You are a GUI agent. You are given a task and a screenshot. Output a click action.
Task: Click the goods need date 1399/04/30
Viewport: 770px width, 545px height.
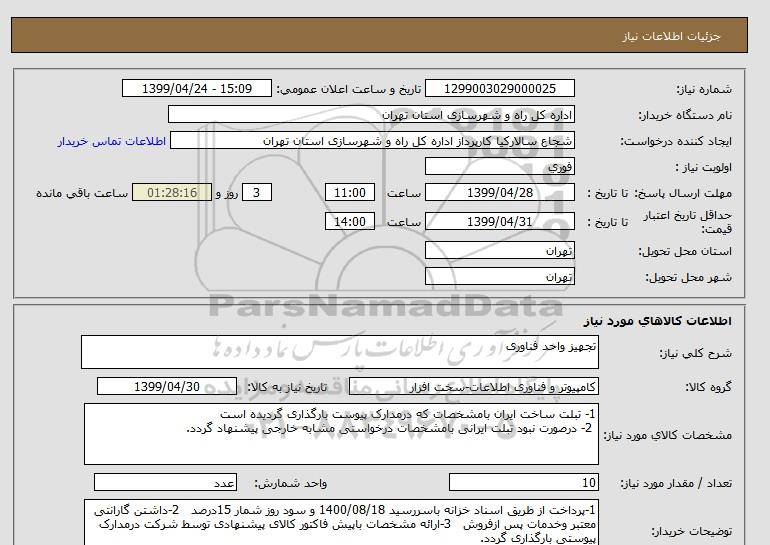167,387
